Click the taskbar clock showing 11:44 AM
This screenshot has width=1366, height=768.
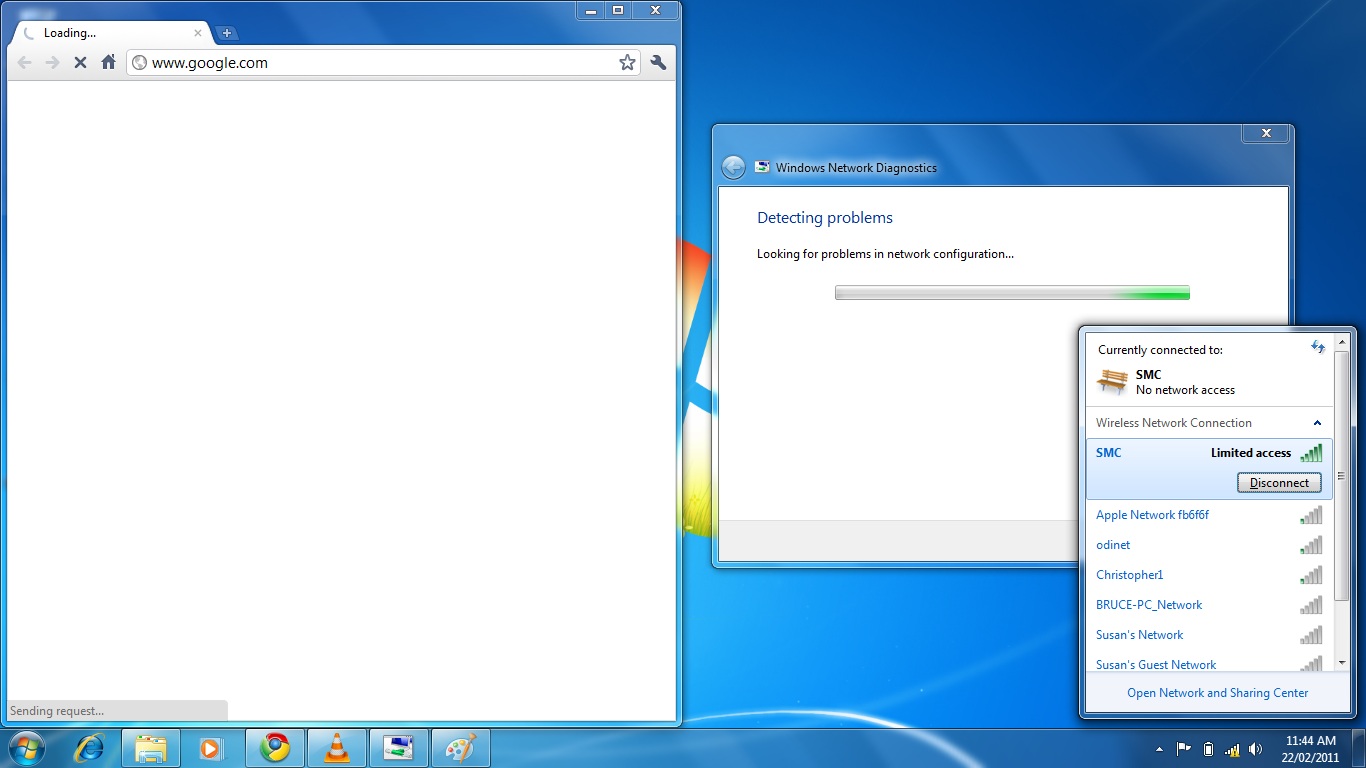coord(1310,749)
